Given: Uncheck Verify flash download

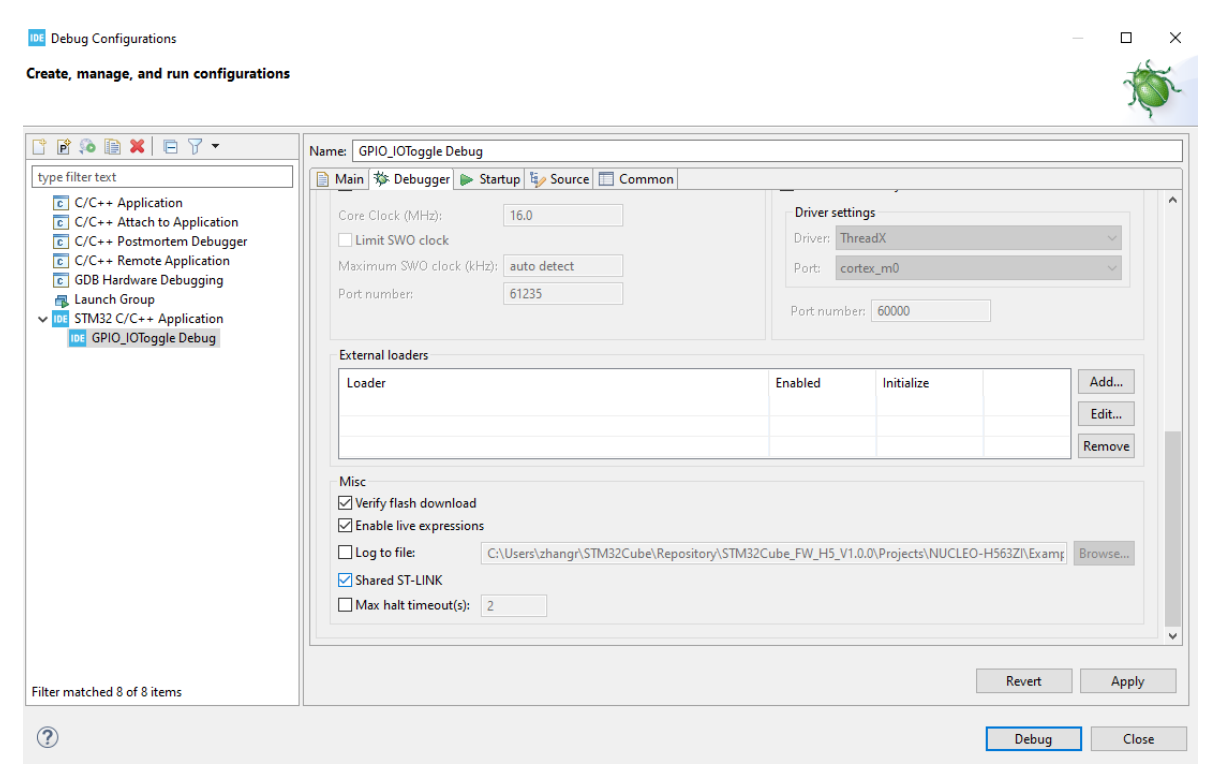Looking at the screenshot, I should click(345, 503).
